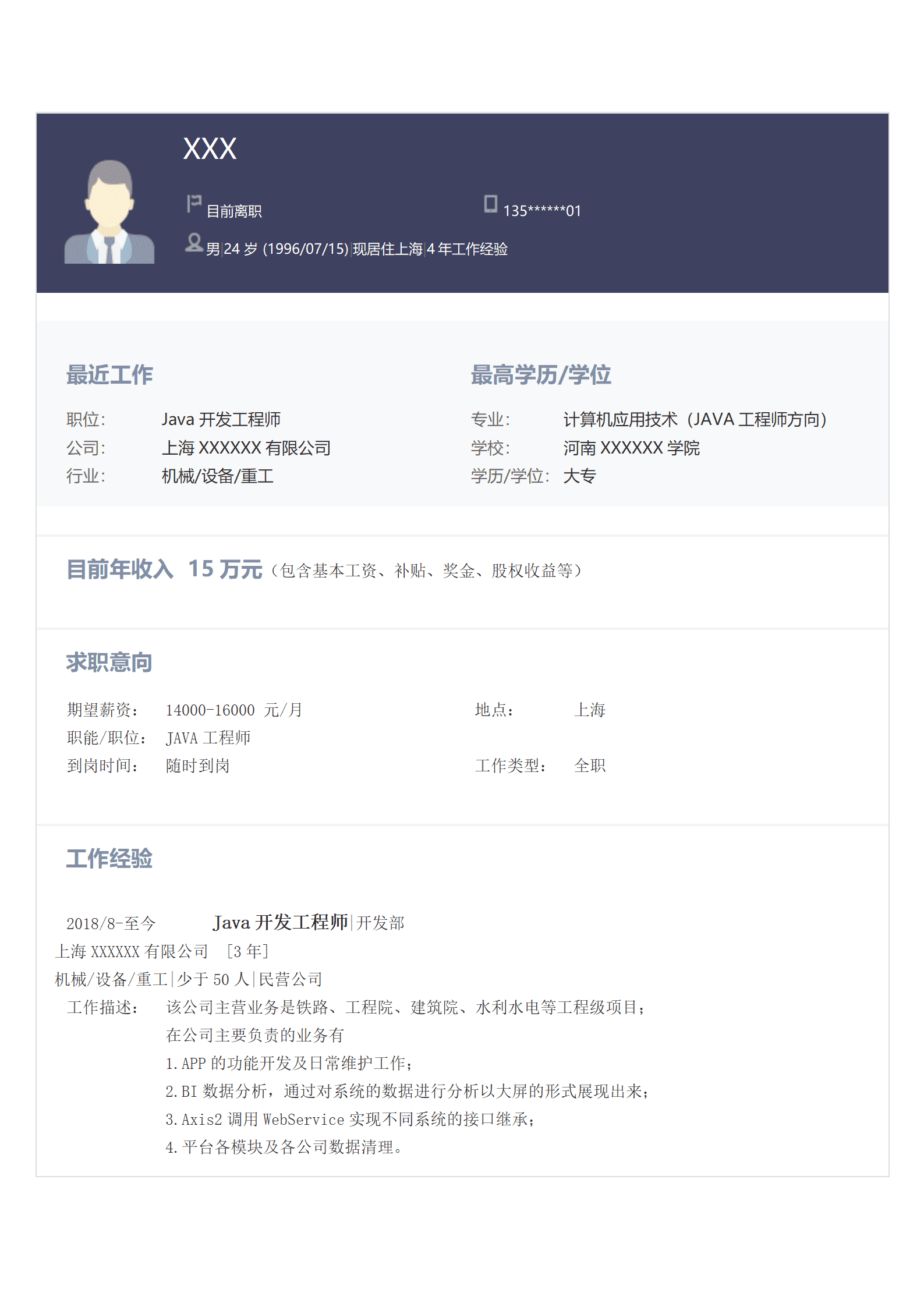This screenshot has height=1307, width=924.
Task: Click line 2.BI 数据分析
Action: point(406,1091)
